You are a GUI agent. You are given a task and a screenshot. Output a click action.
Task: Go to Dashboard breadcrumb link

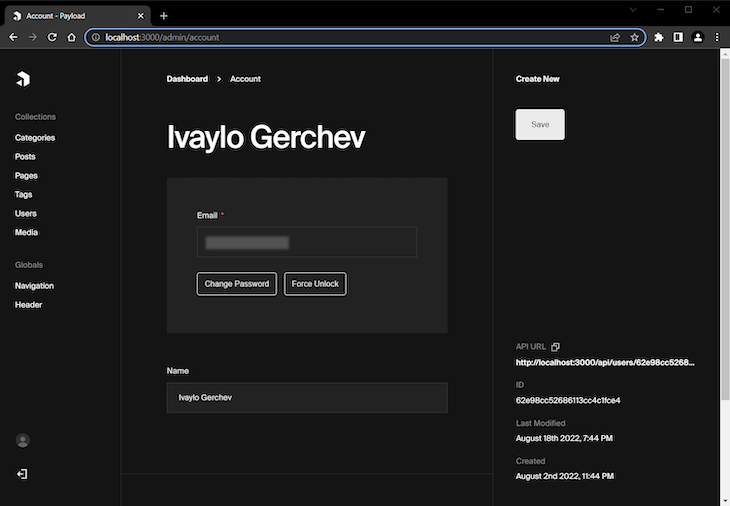pyautogui.click(x=187, y=79)
